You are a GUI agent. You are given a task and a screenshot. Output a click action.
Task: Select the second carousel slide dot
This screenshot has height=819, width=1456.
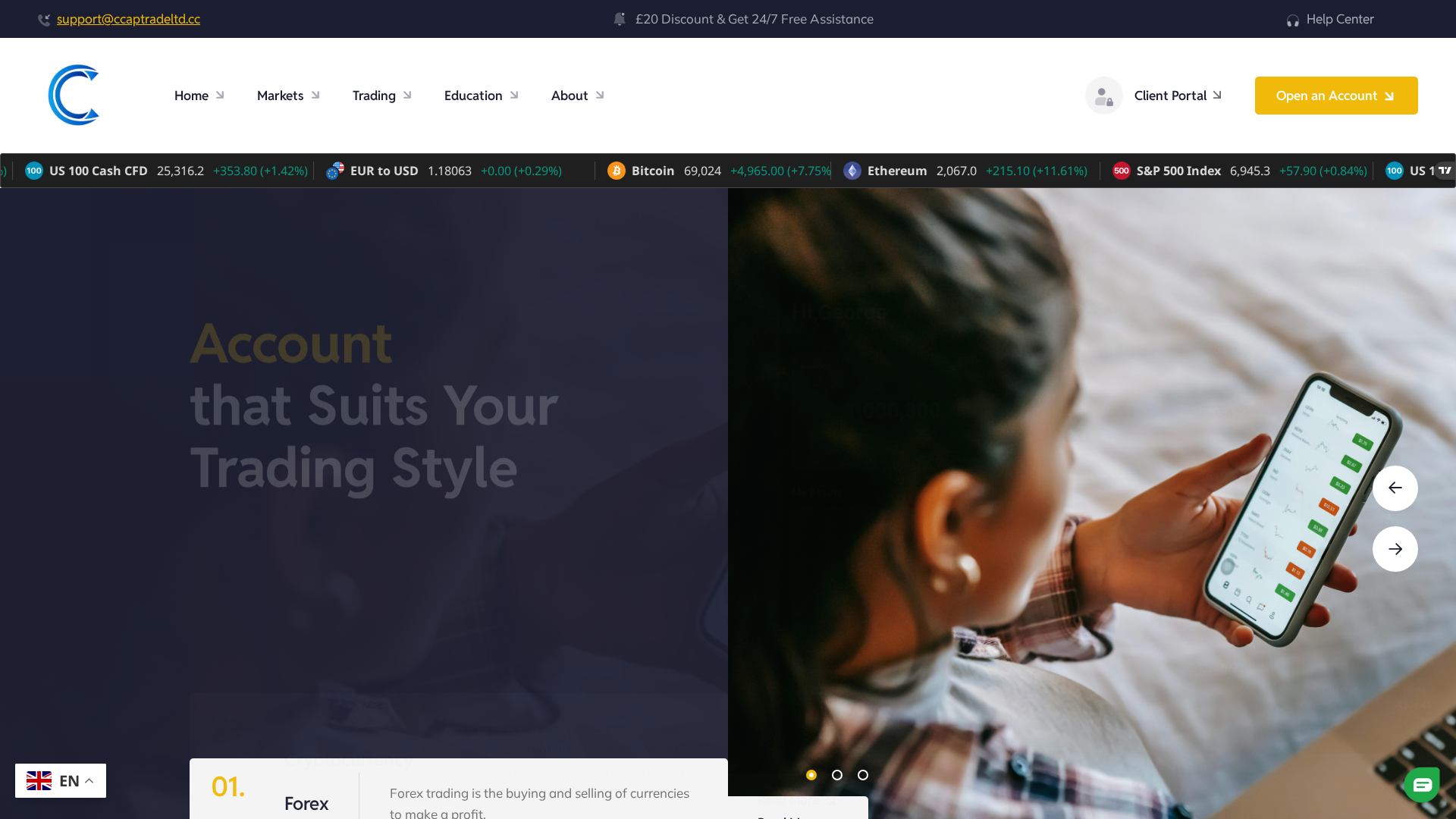[837, 775]
